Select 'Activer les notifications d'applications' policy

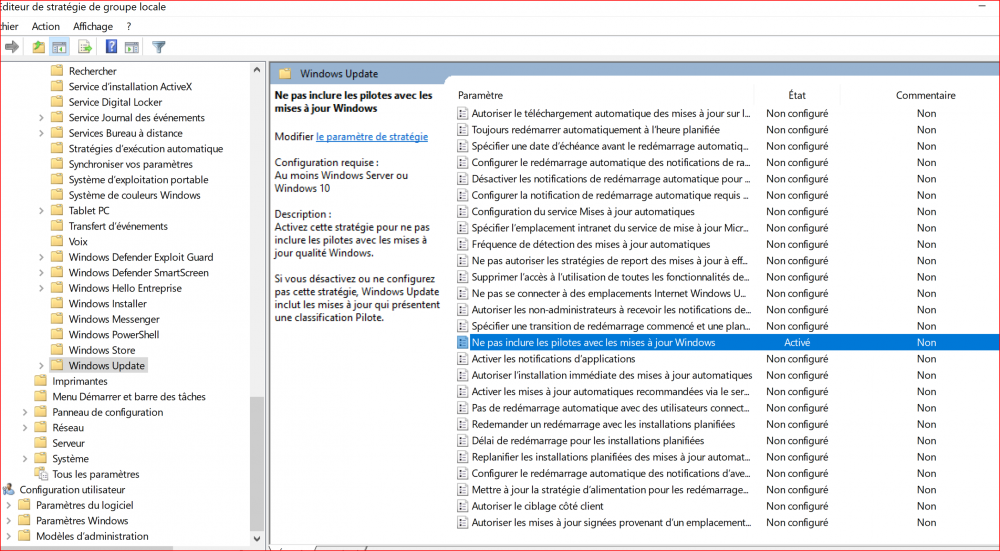coord(553,359)
